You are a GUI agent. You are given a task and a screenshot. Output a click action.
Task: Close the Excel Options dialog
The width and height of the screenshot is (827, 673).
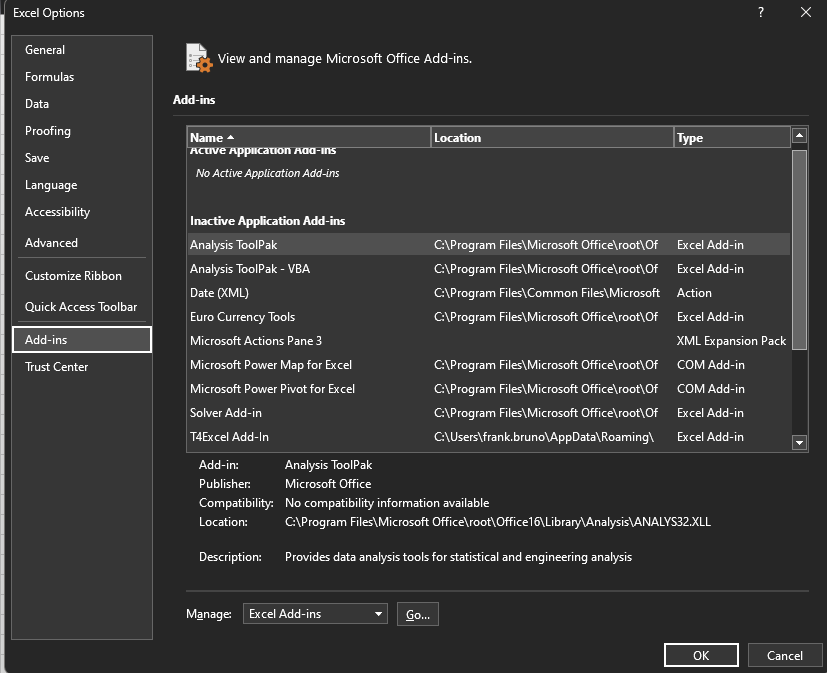[x=805, y=13]
